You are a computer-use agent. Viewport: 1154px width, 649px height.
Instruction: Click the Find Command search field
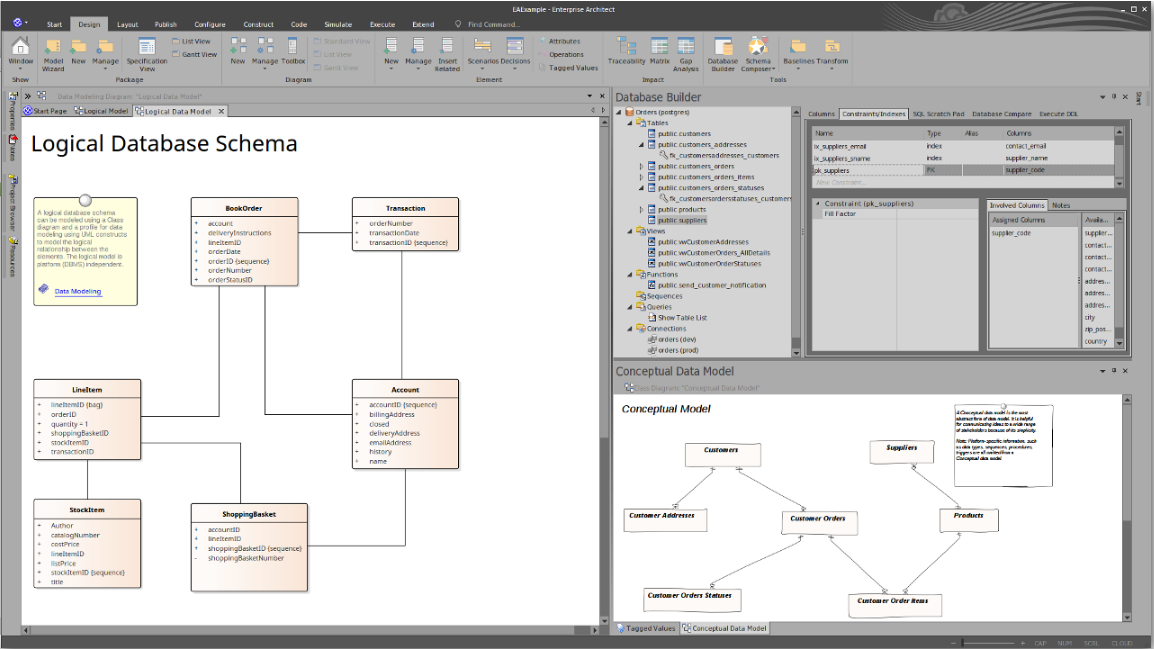coord(493,24)
